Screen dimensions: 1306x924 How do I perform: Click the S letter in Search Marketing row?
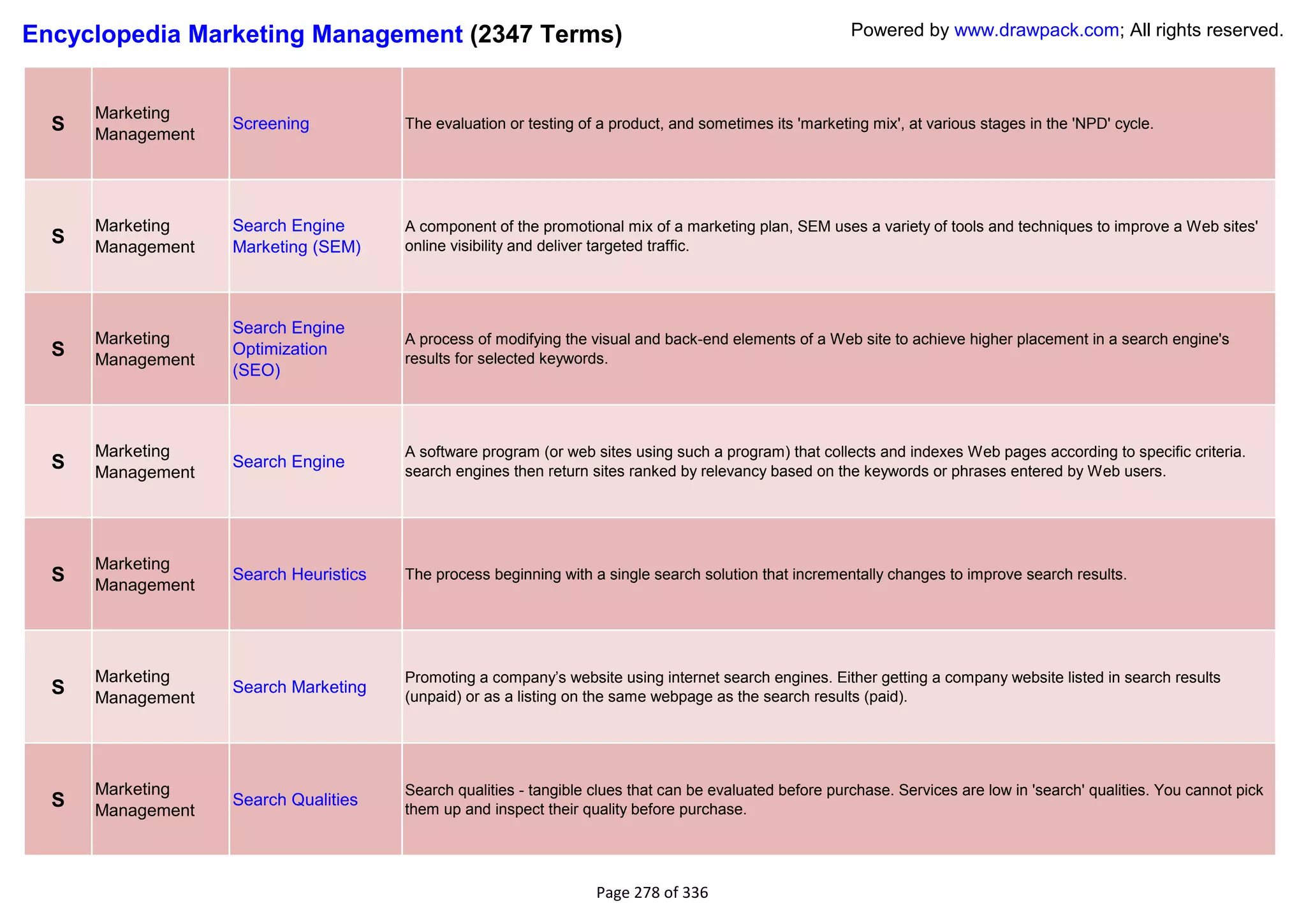pyautogui.click(x=58, y=687)
